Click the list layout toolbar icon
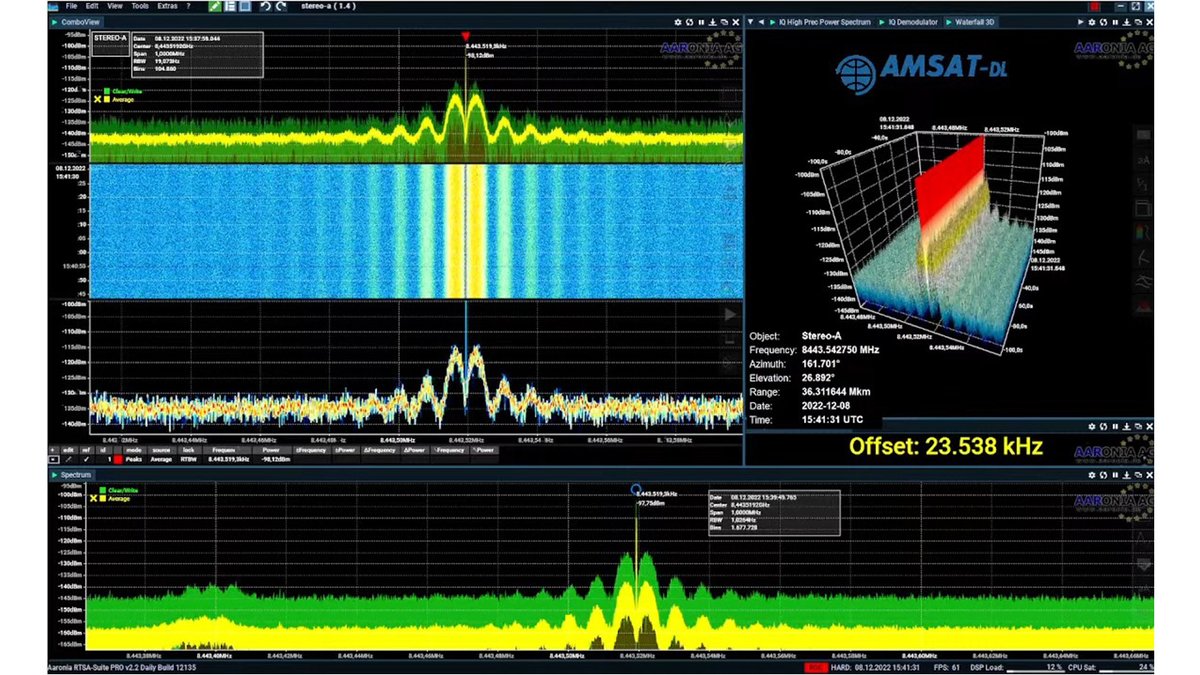1200x675 pixels. coord(230,6)
